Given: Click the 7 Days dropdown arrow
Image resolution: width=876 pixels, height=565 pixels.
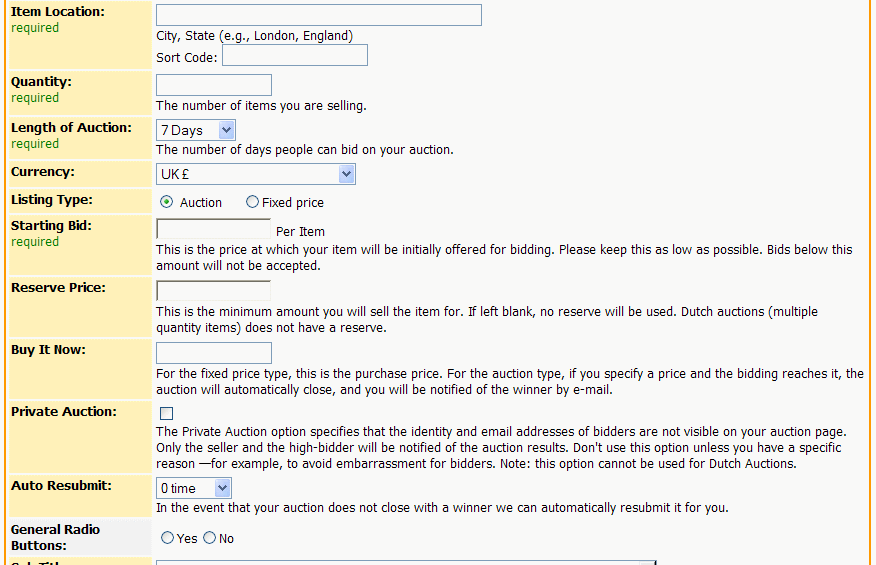Looking at the screenshot, I should (x=226, y=130).
